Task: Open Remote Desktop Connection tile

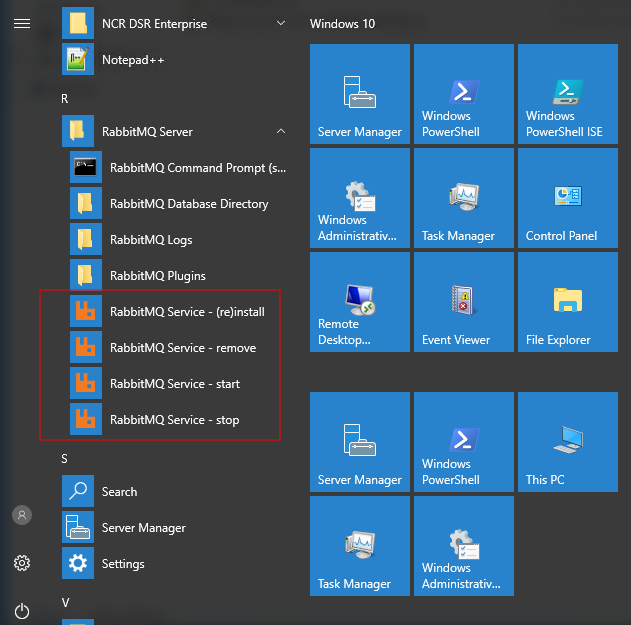Action: (360, 302)
